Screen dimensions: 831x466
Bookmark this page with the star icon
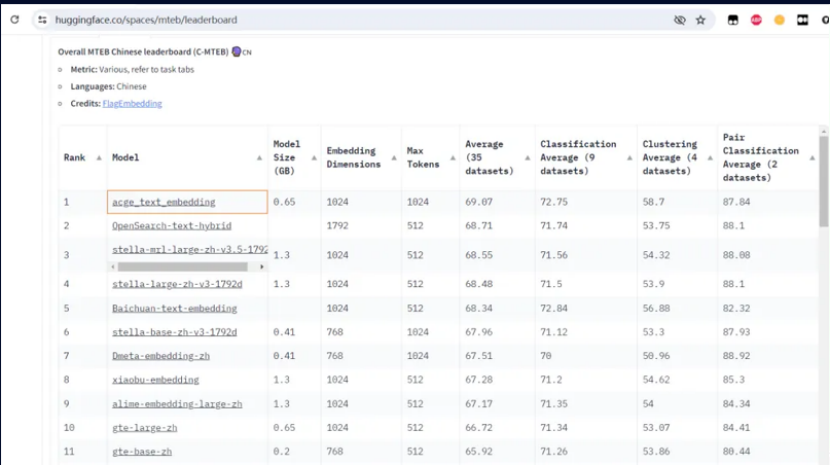click(x=701, y=20)
